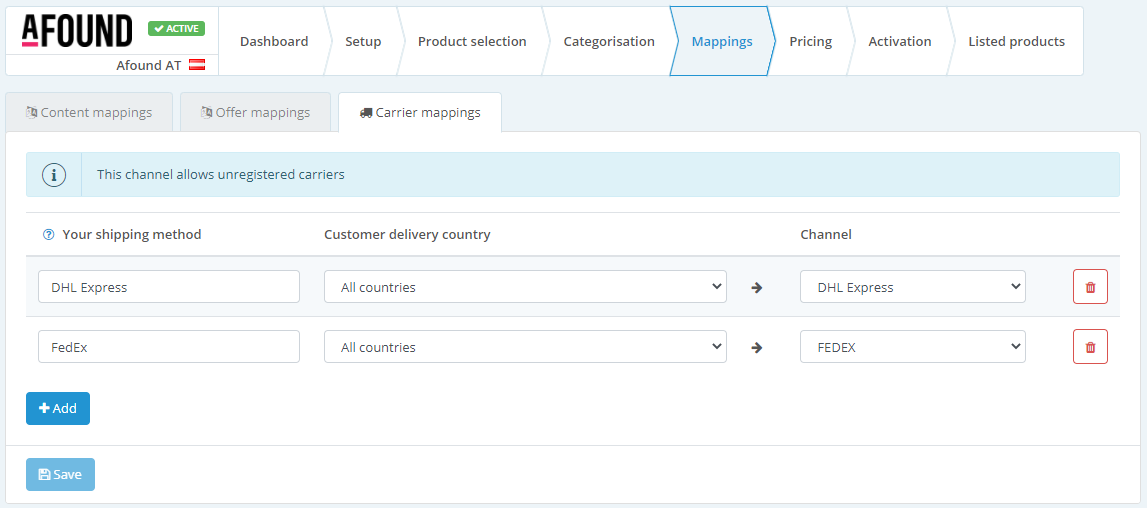Image resolution: width=1147 pixels, height=508 pixels.
Task: Click the Afound AT channel name
Action: pos(148,64)
